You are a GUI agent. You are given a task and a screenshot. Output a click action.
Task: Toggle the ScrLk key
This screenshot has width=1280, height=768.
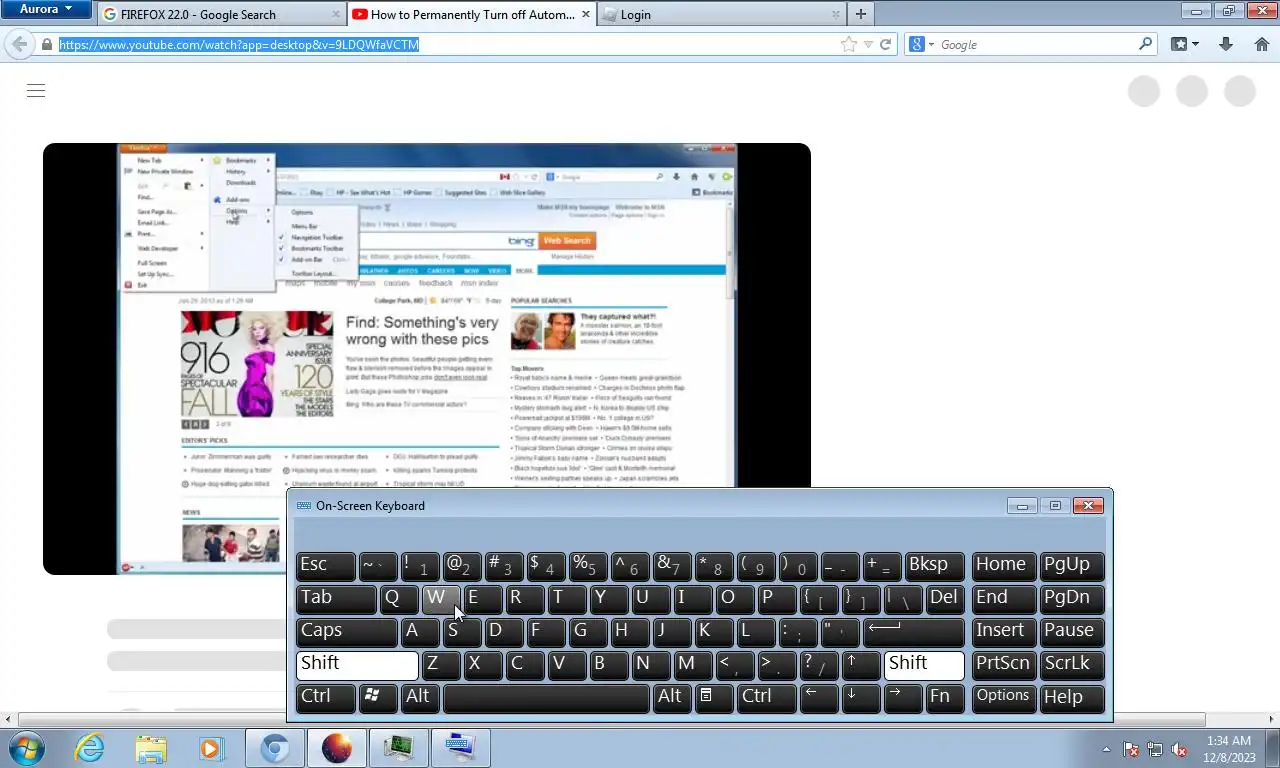pos(1072,665)
